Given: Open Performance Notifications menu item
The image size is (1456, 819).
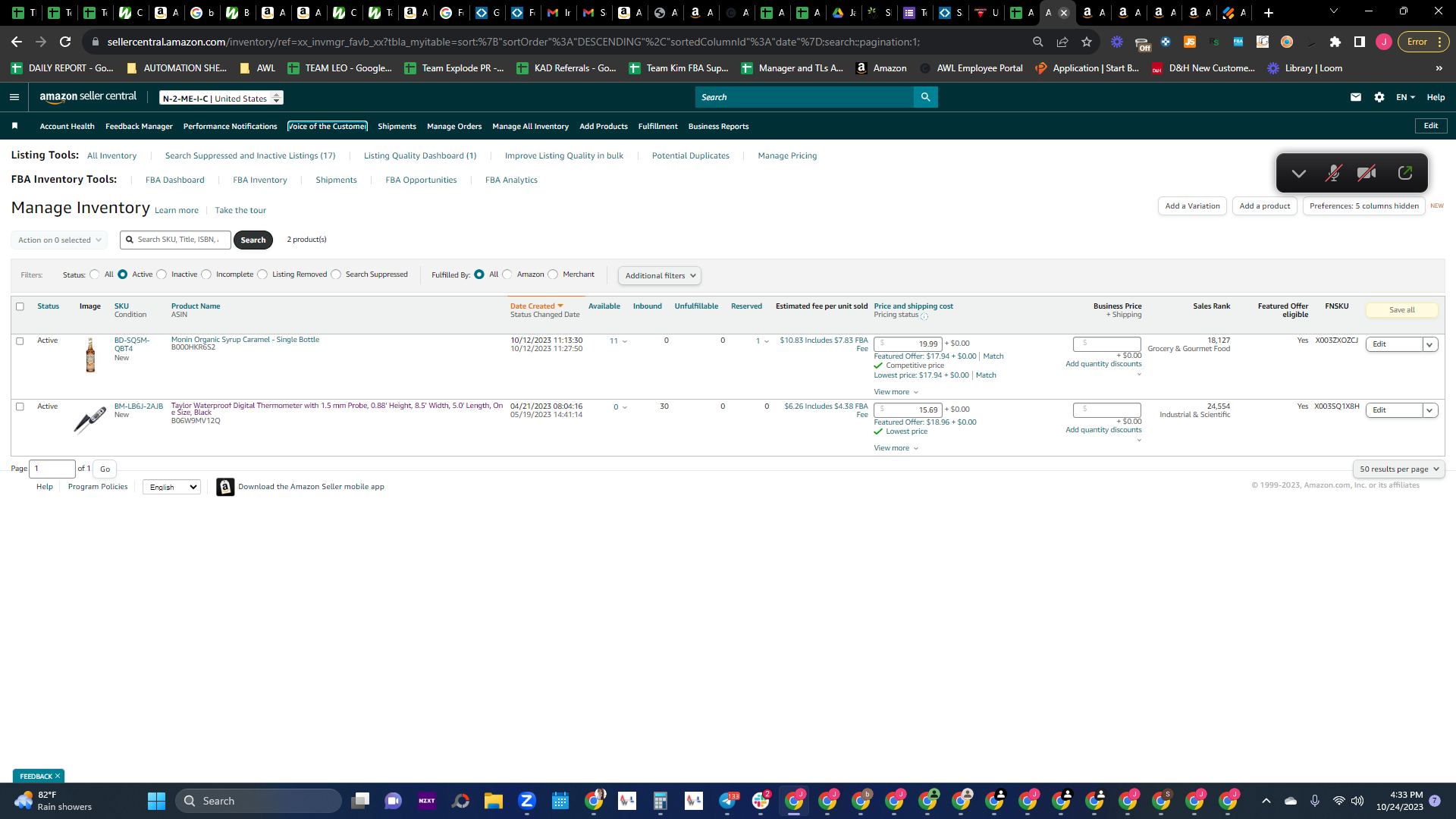Looking at the screenshot, I should coord(230,127).
